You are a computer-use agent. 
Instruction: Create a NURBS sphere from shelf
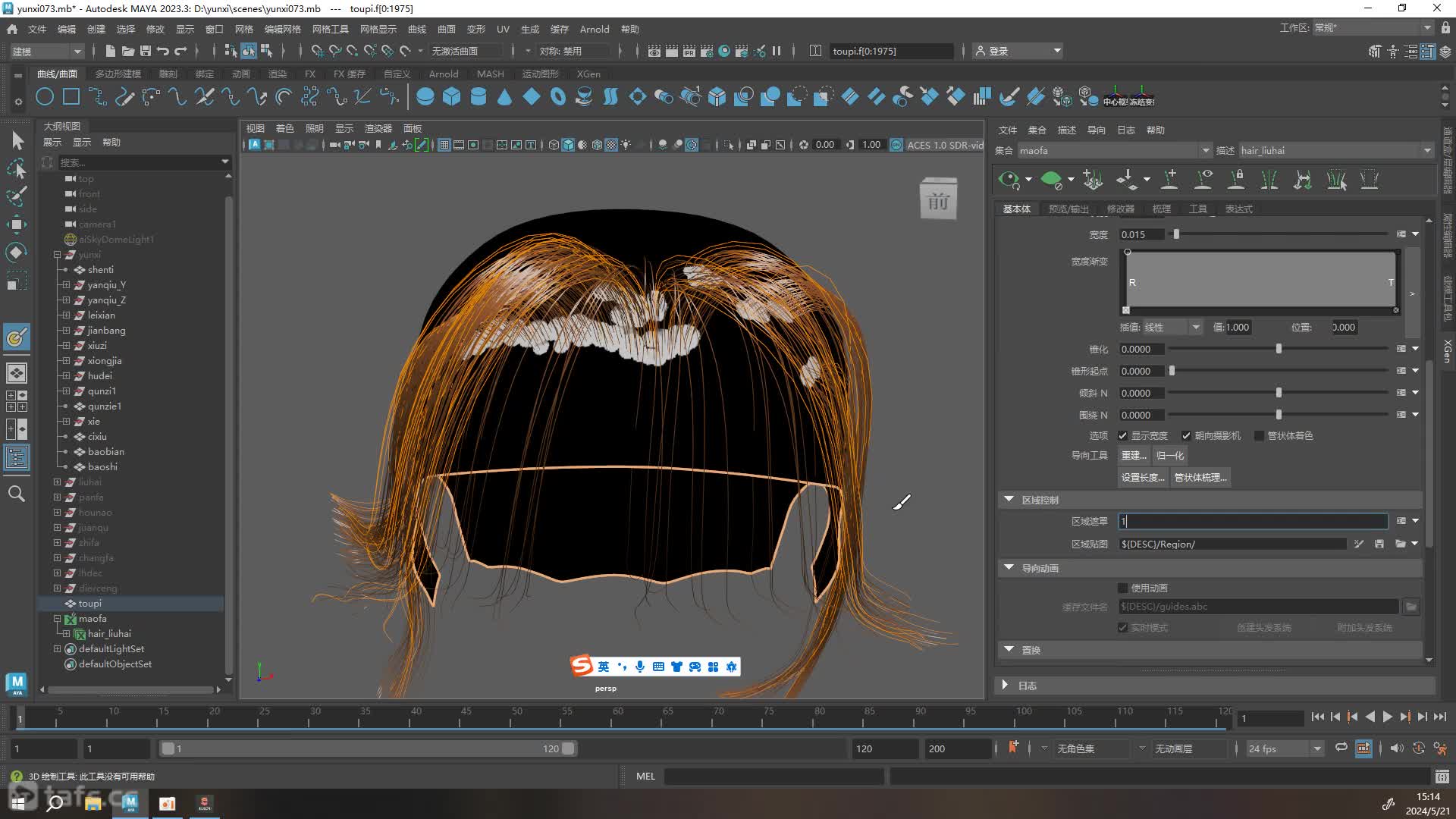coord(425,97)
